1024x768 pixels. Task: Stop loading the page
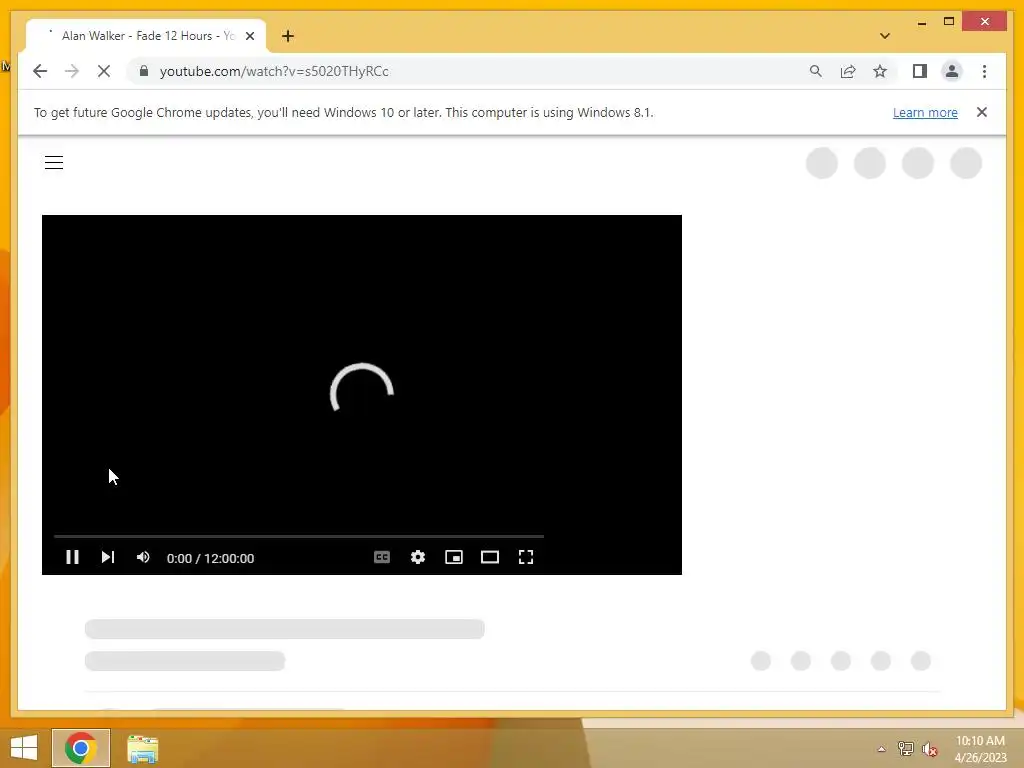pyautogui.click(x=104, y=71)
